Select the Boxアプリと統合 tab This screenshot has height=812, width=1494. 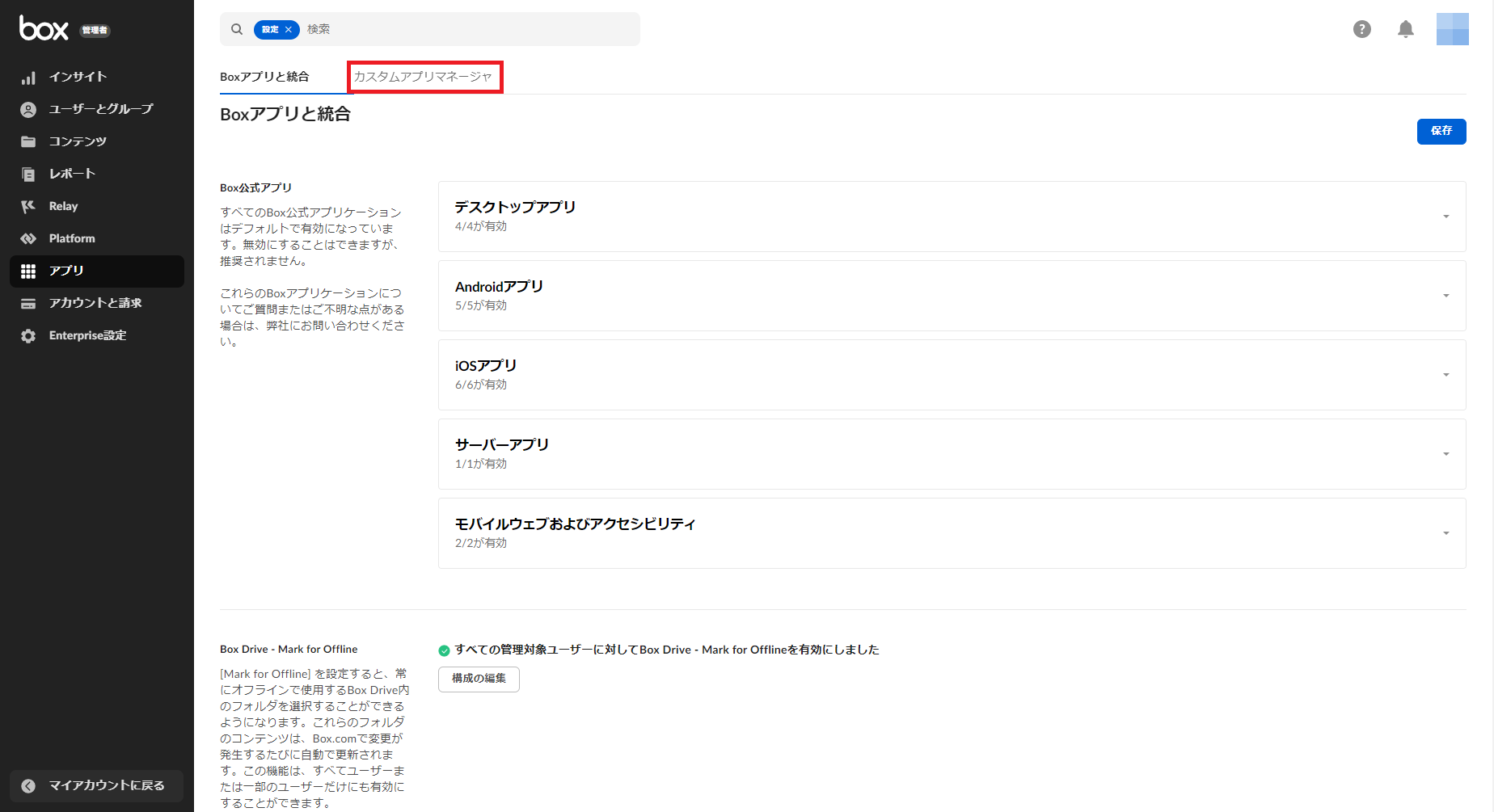point(264,77)
